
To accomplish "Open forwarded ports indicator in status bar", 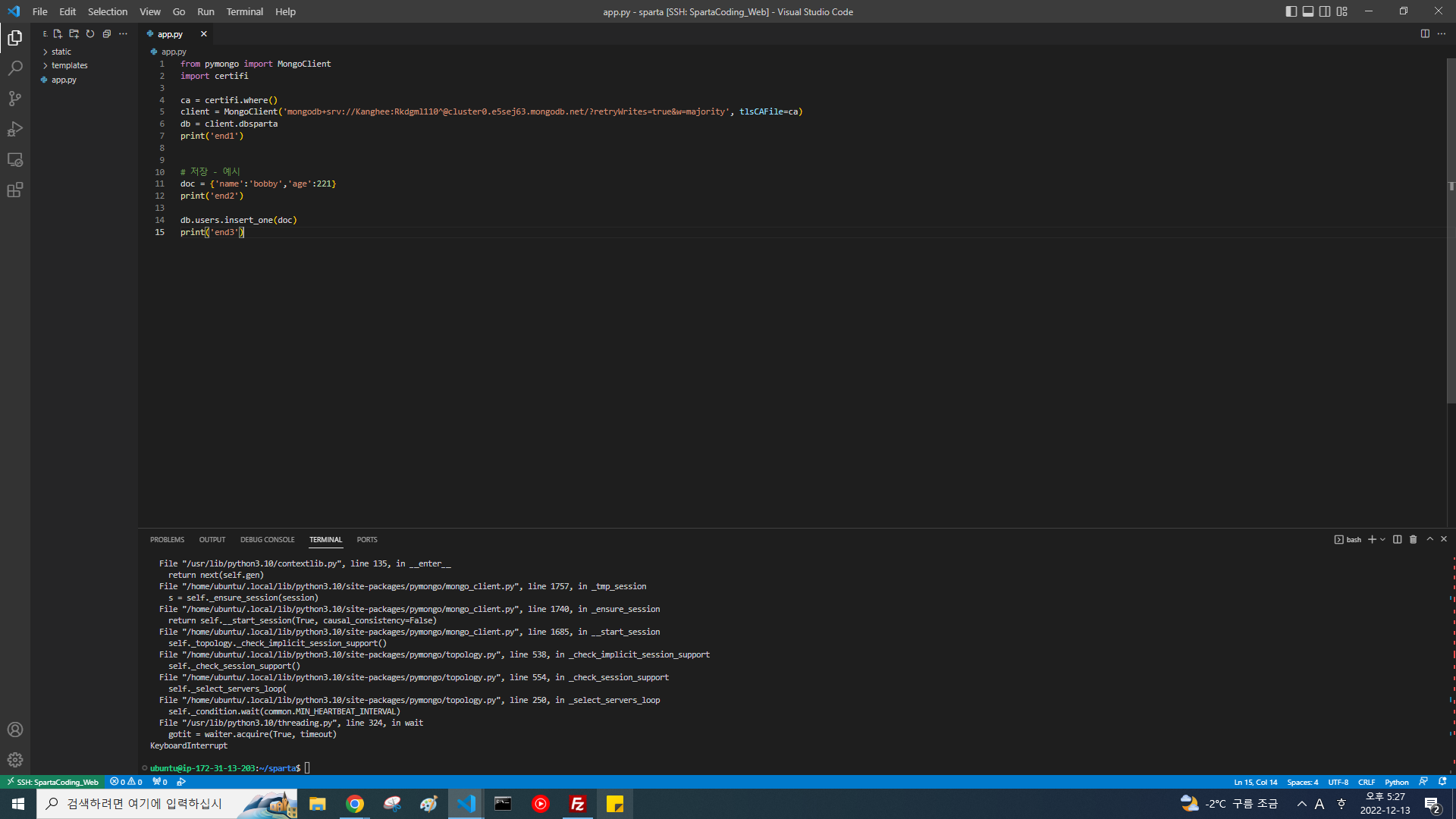I will point(160,782).
